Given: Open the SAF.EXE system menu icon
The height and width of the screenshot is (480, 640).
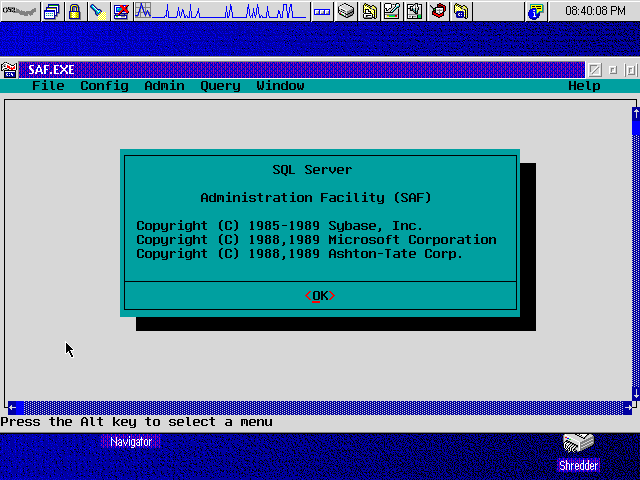Looking at the screenshot, I should (9, 70).
